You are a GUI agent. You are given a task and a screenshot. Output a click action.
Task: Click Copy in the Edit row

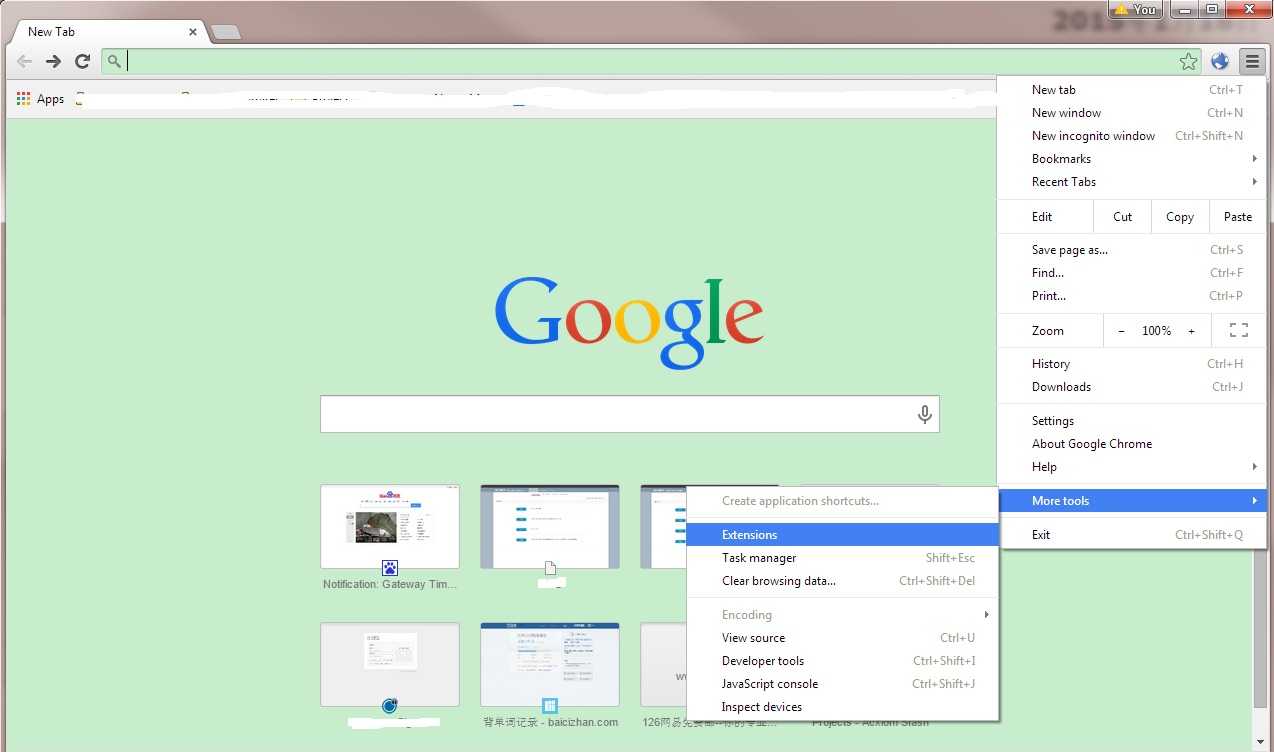1180,217
